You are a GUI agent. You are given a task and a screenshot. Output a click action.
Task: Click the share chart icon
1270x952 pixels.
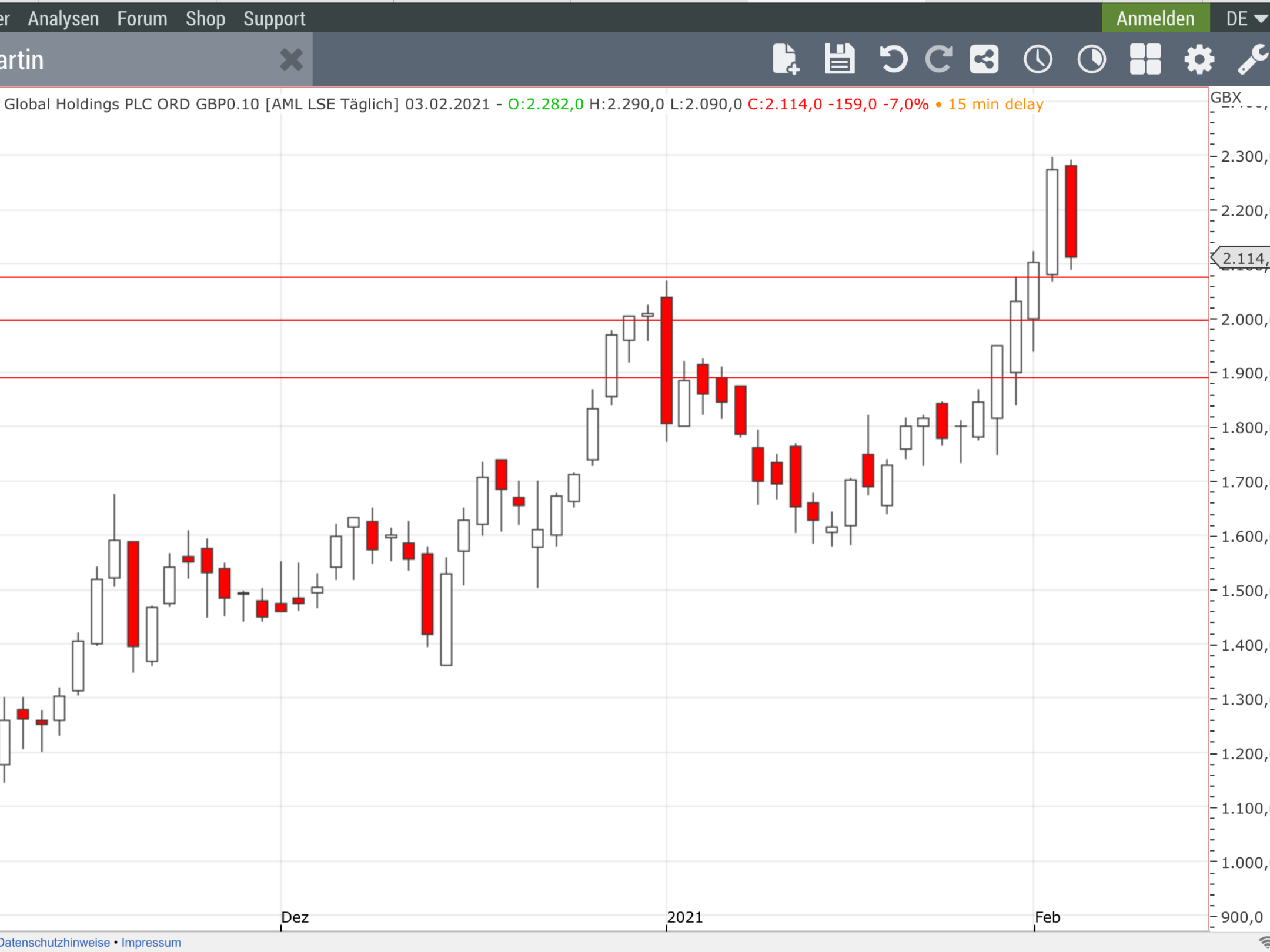(984, 59)
